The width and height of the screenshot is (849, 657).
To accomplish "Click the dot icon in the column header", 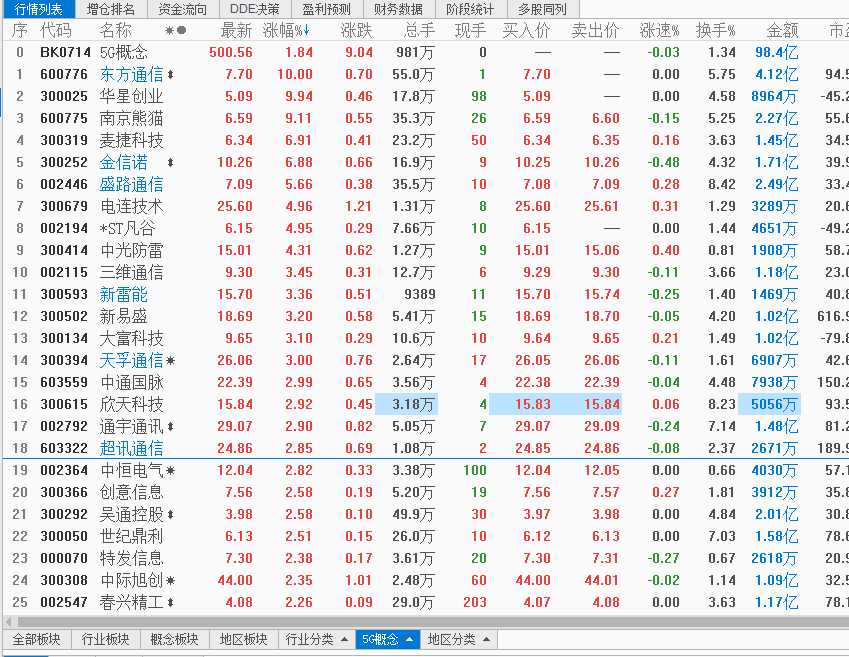I will pyautogui.click(x=181, y=31).
